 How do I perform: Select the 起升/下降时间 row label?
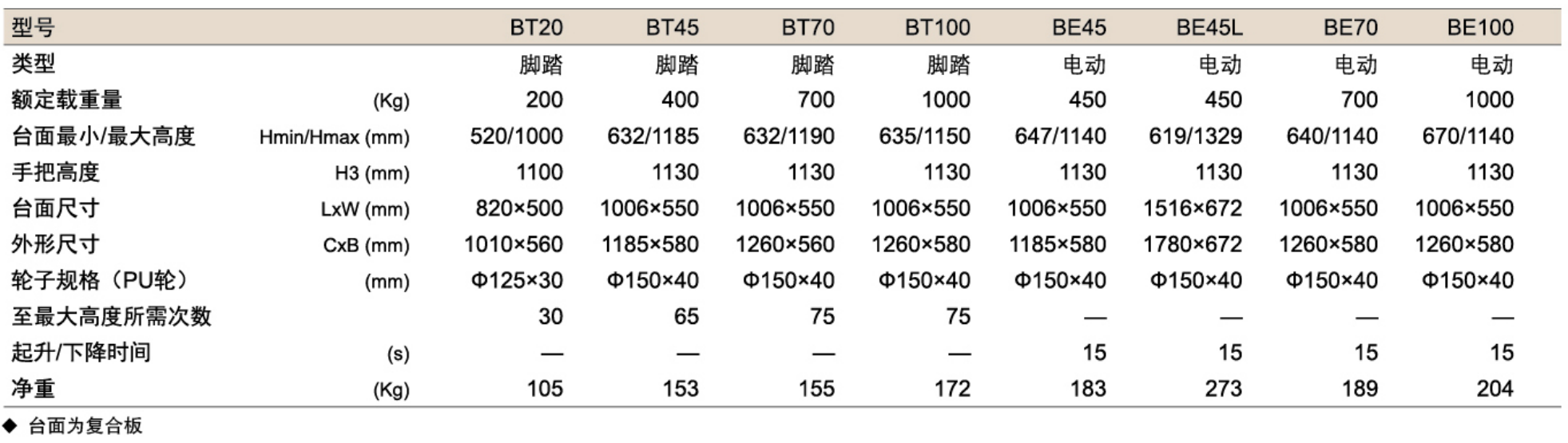[x=81, y=353]
